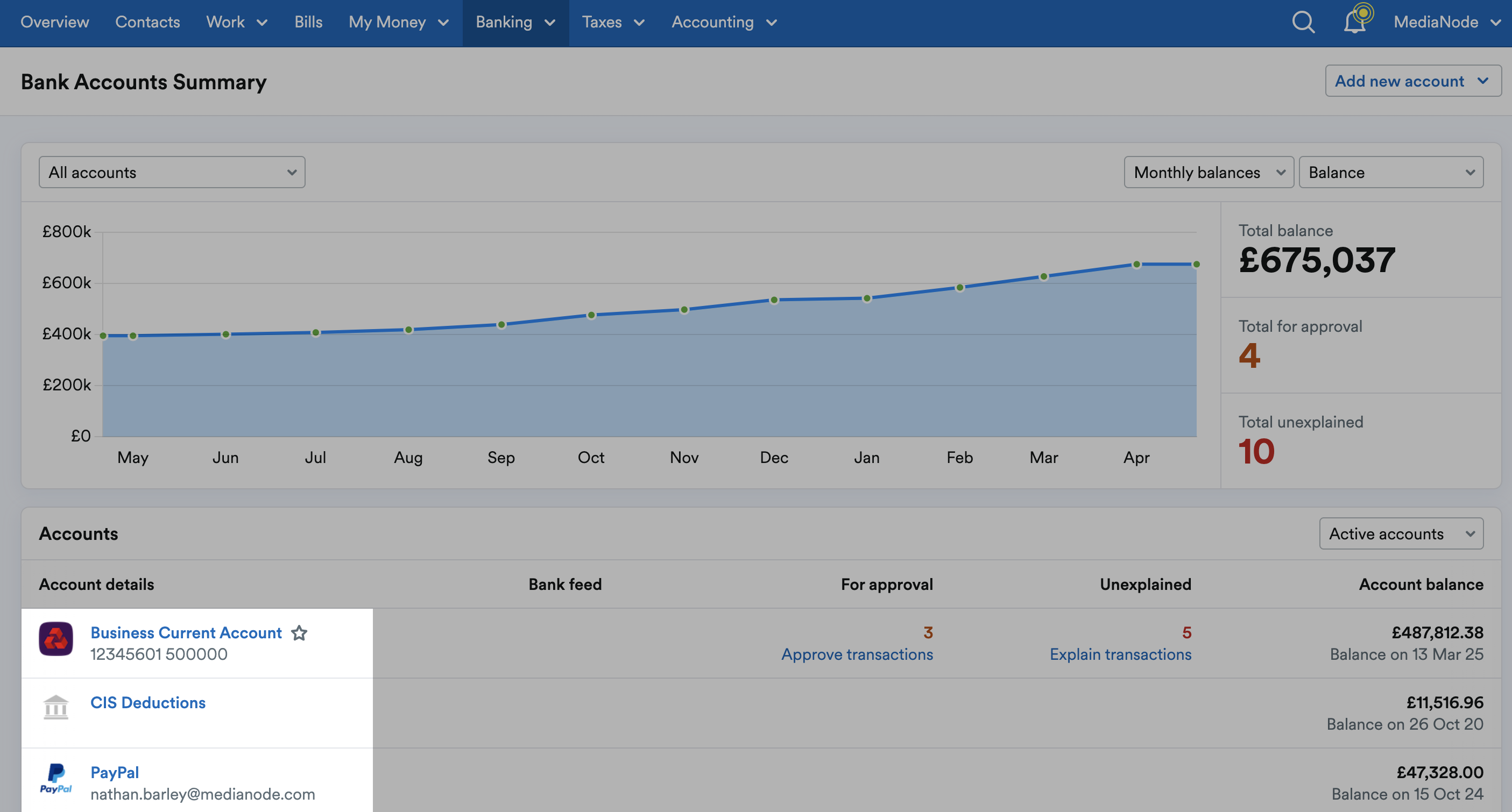Click the CIS Deductions bank building icon
The image size is (1512, 812).
[x=56, y=708]
